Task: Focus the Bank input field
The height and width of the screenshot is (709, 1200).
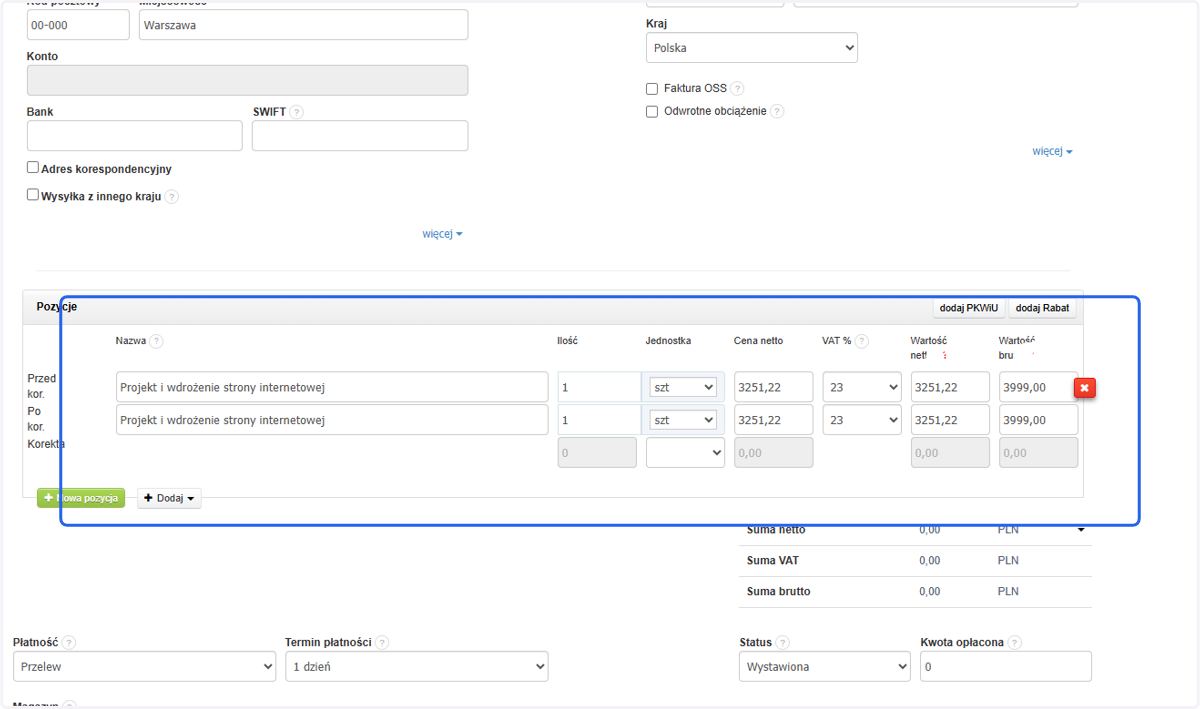Action: pos(135,136)
